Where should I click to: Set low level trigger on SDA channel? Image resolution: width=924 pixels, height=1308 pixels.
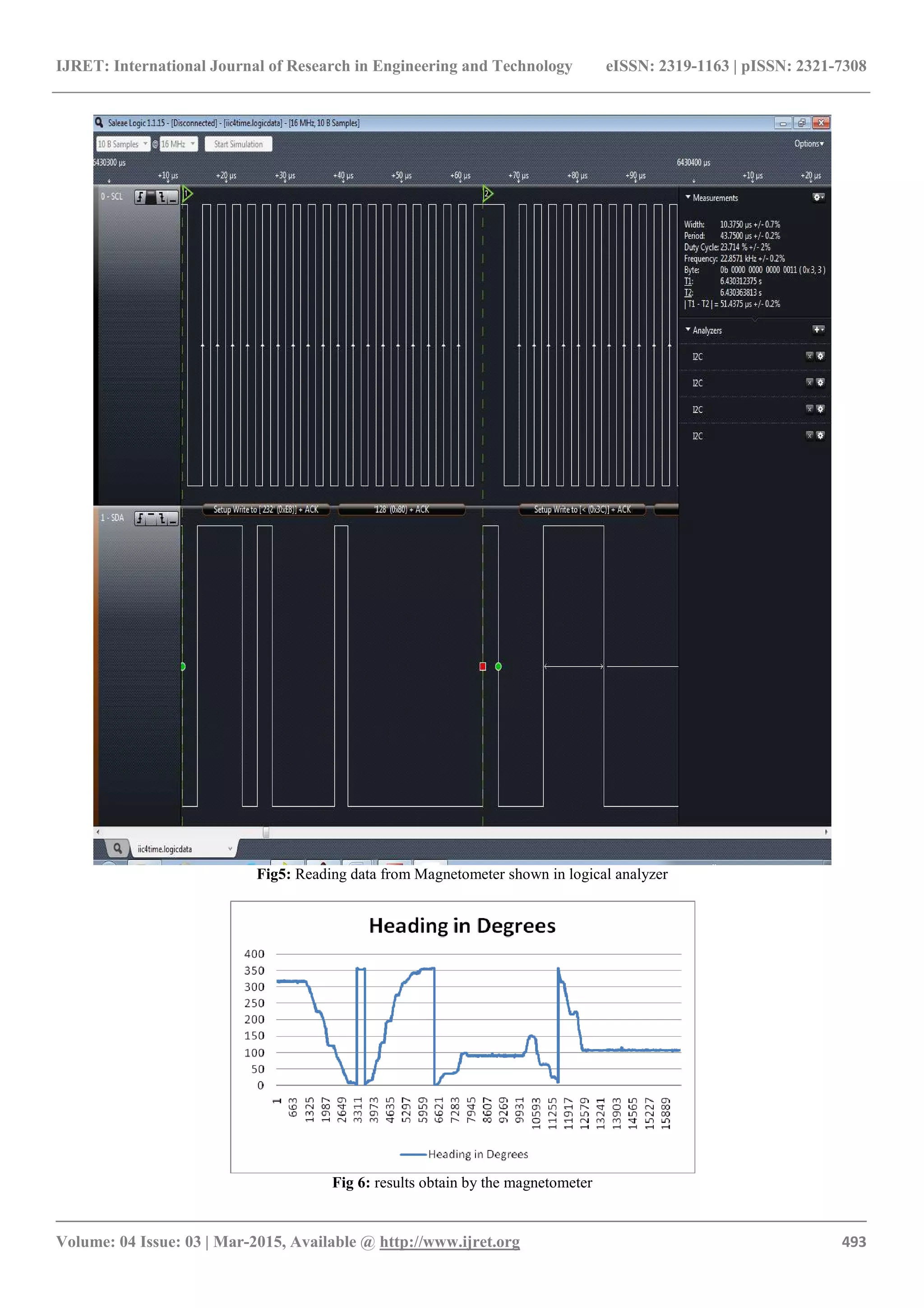[x=173, y=519]
